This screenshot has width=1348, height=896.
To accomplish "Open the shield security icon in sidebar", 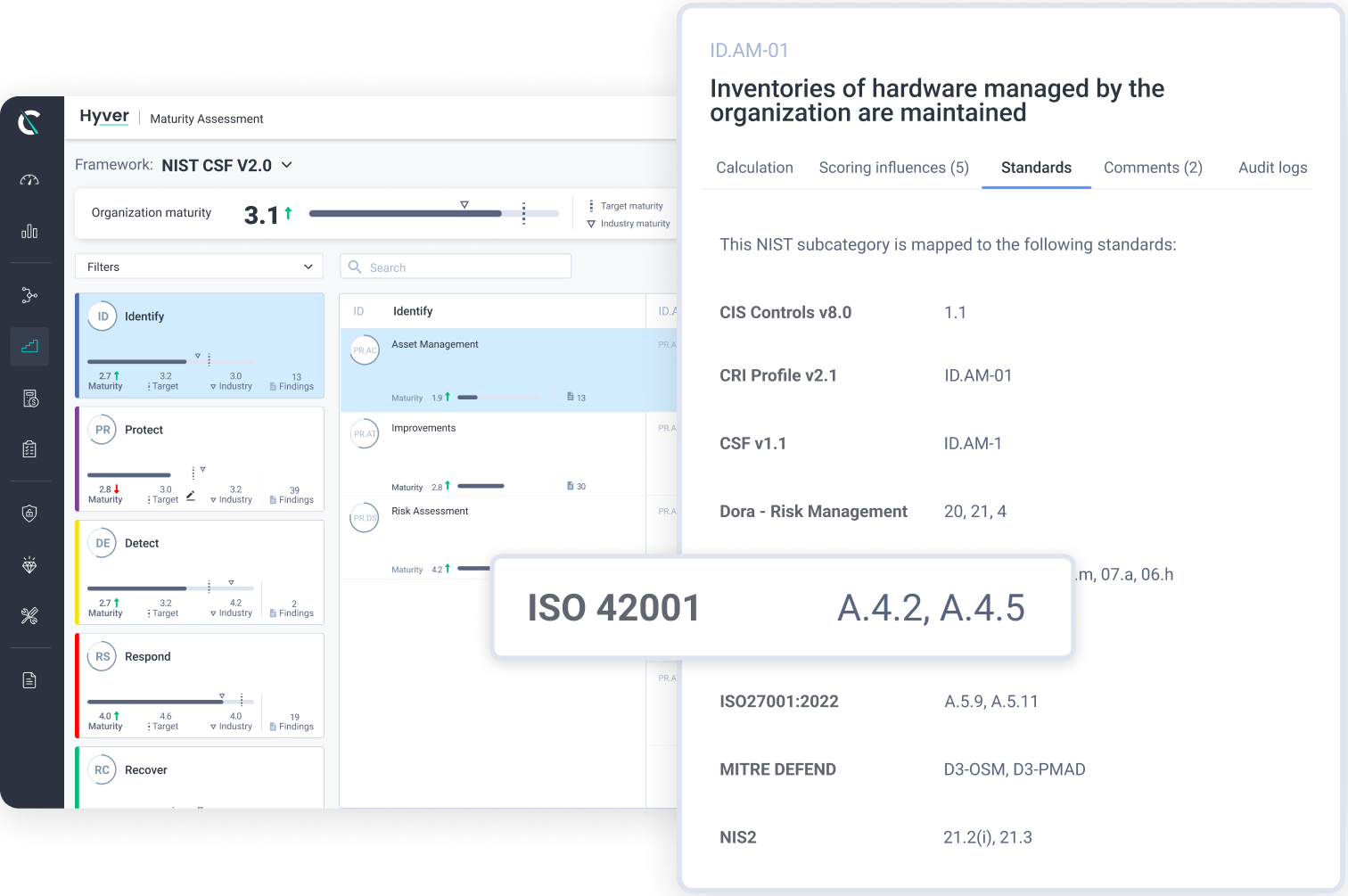I will pos(29,513).
